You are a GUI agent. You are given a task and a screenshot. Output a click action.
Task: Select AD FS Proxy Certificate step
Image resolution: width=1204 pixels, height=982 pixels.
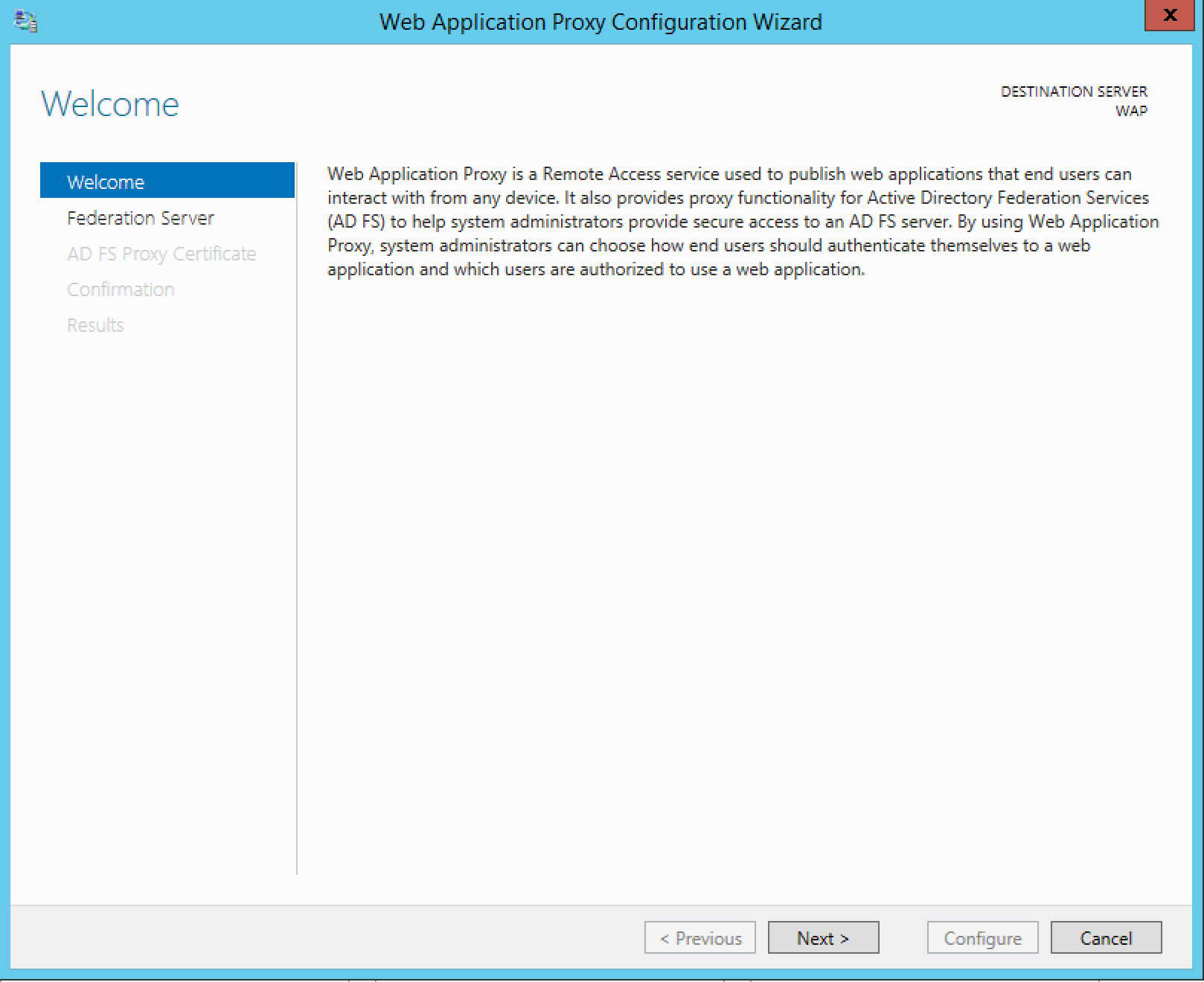click(x=161, y=254)
